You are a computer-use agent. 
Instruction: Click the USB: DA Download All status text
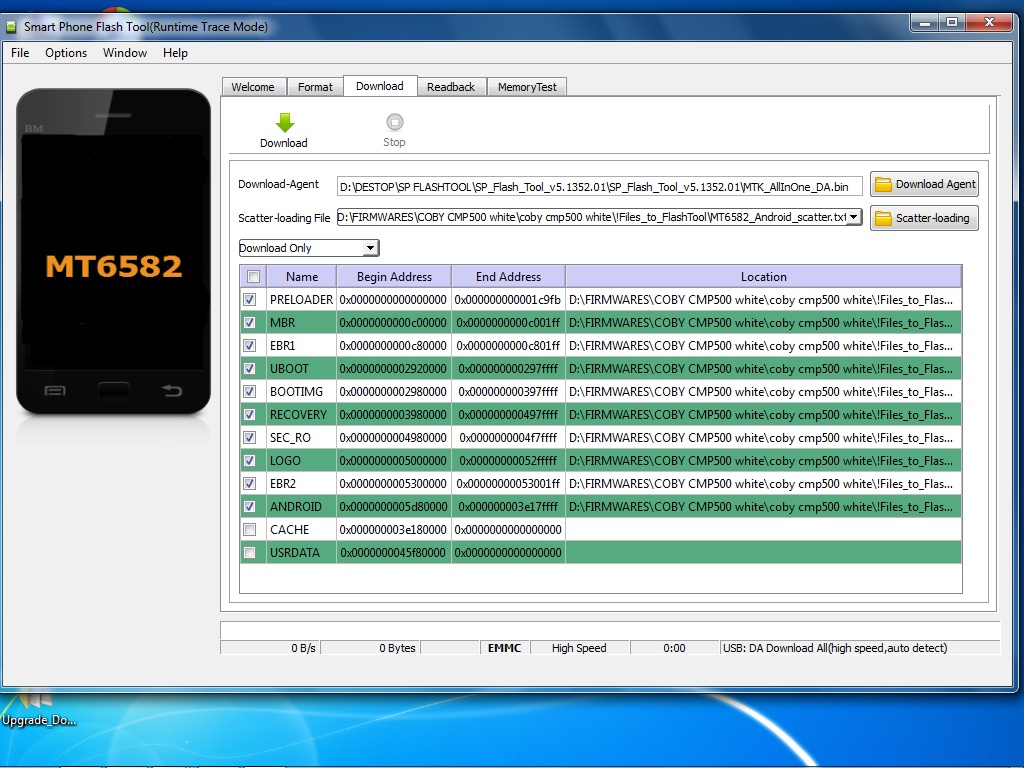[x=835, y=648]
